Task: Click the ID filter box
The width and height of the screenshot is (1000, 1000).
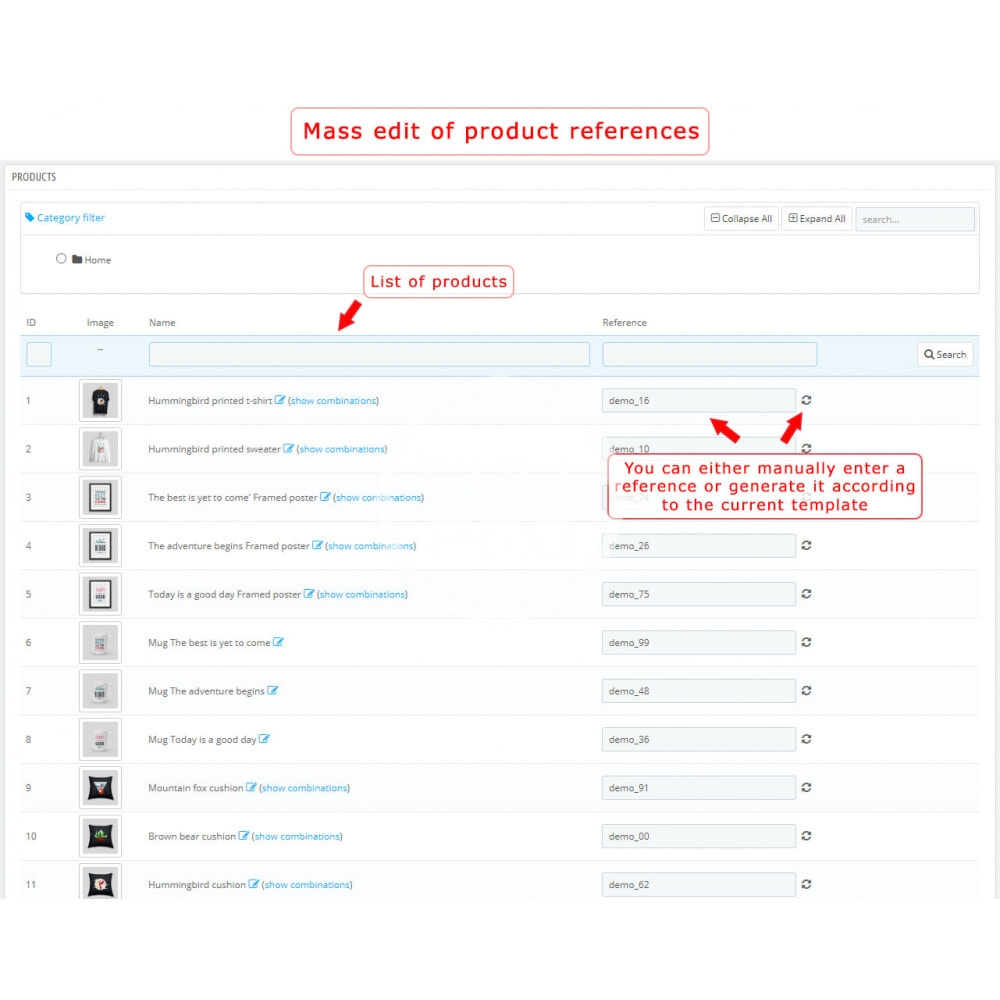Action: coord(39,354)
